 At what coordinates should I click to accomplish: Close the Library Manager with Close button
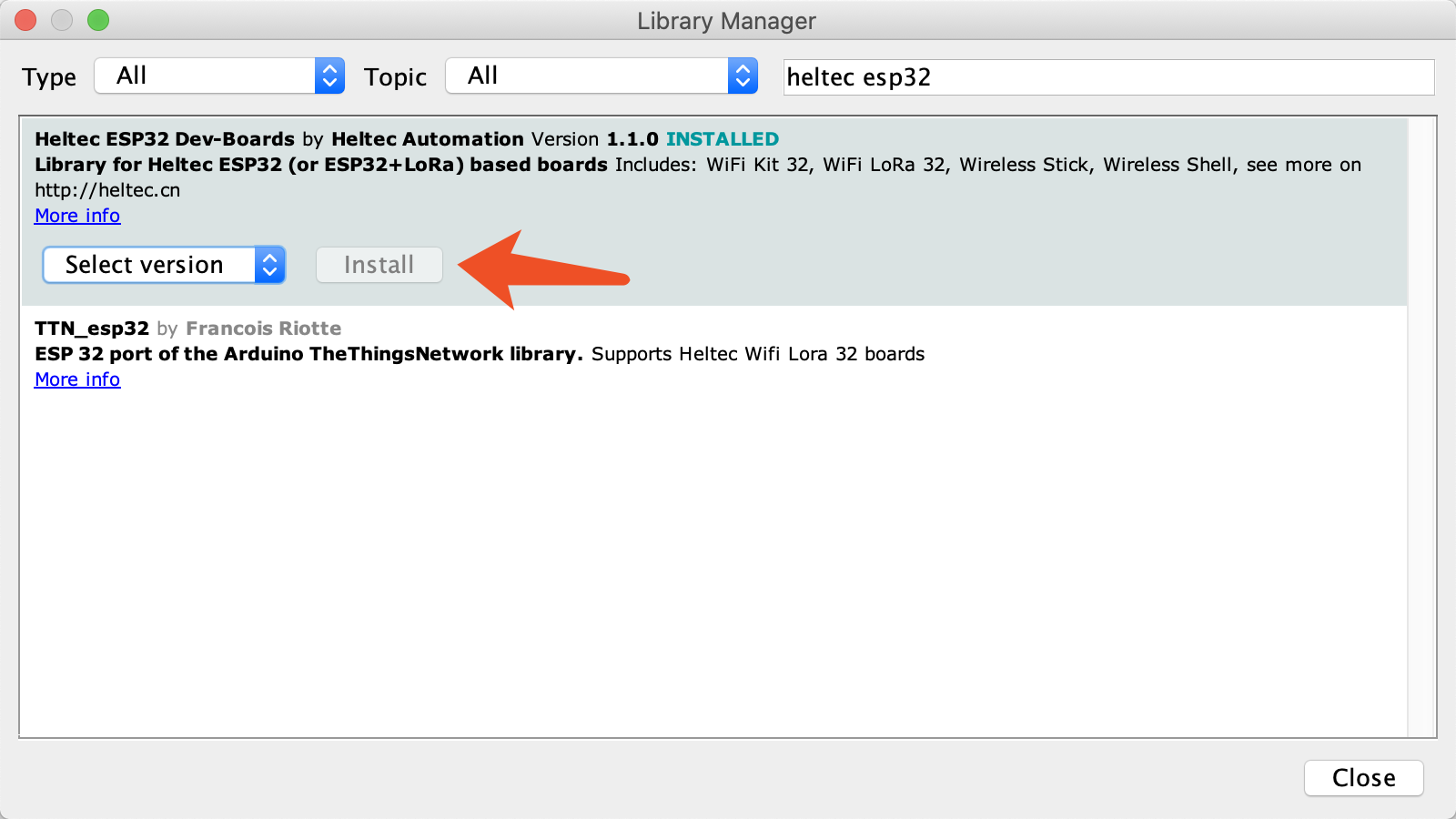coord(1363,778)
